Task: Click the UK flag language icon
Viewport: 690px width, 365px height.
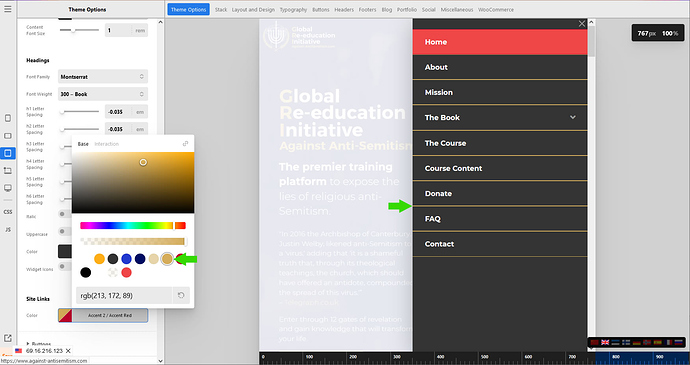Action: click(x=606, y=342)
